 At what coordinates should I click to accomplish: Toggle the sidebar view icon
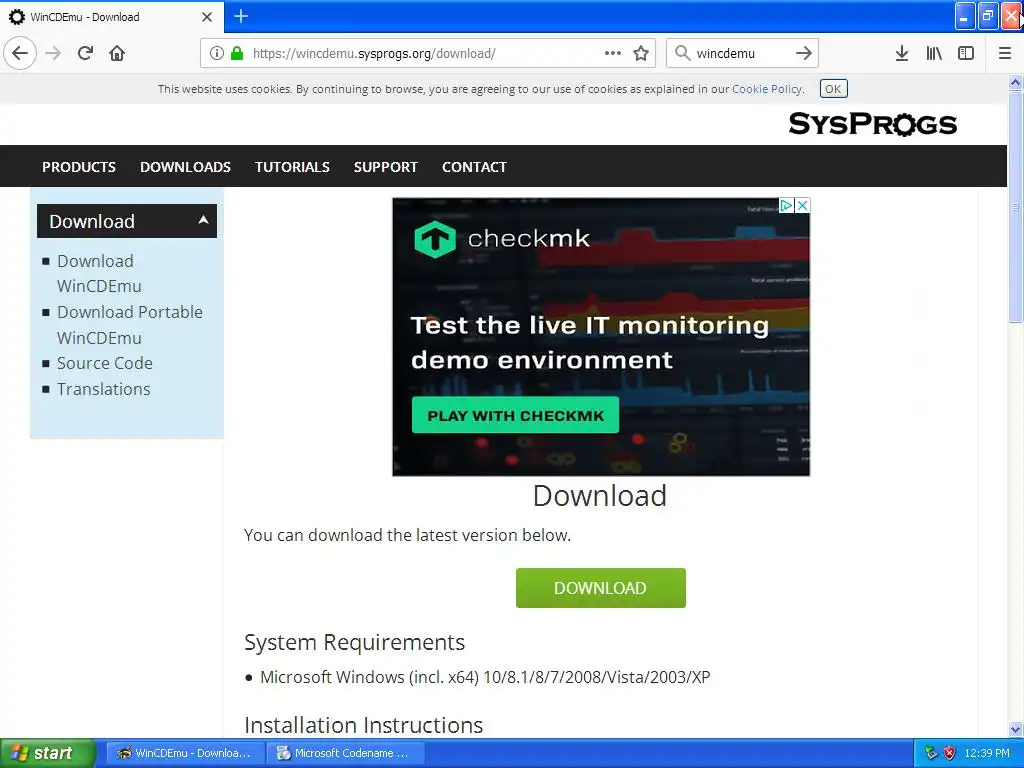coord(966,54)
